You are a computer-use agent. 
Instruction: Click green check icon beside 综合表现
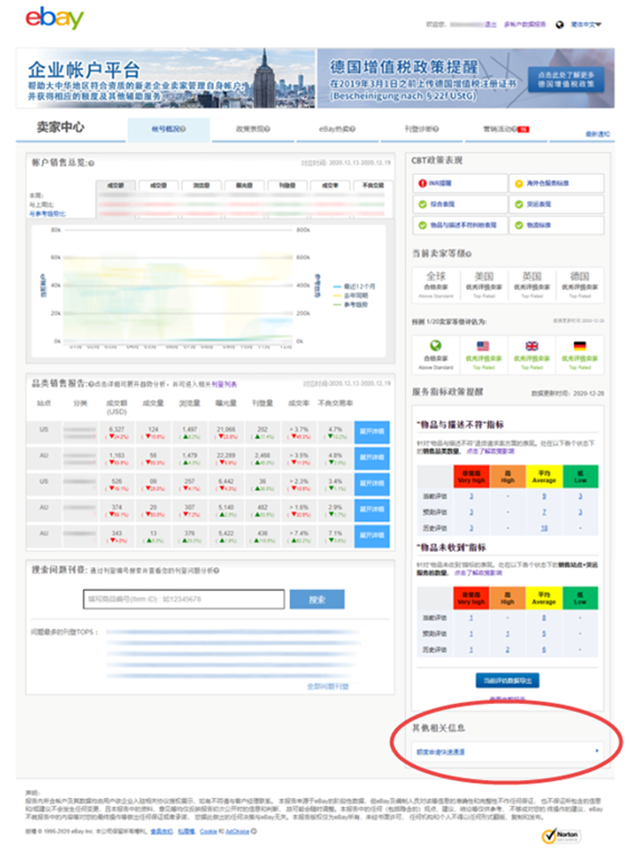[423, 204]
